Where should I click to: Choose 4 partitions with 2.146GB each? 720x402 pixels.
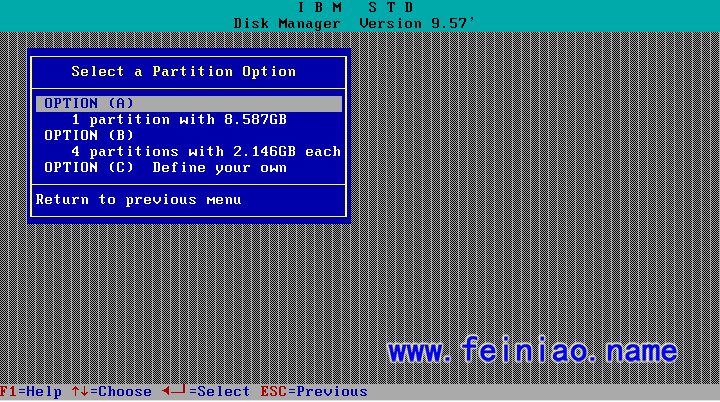[206, 152]
